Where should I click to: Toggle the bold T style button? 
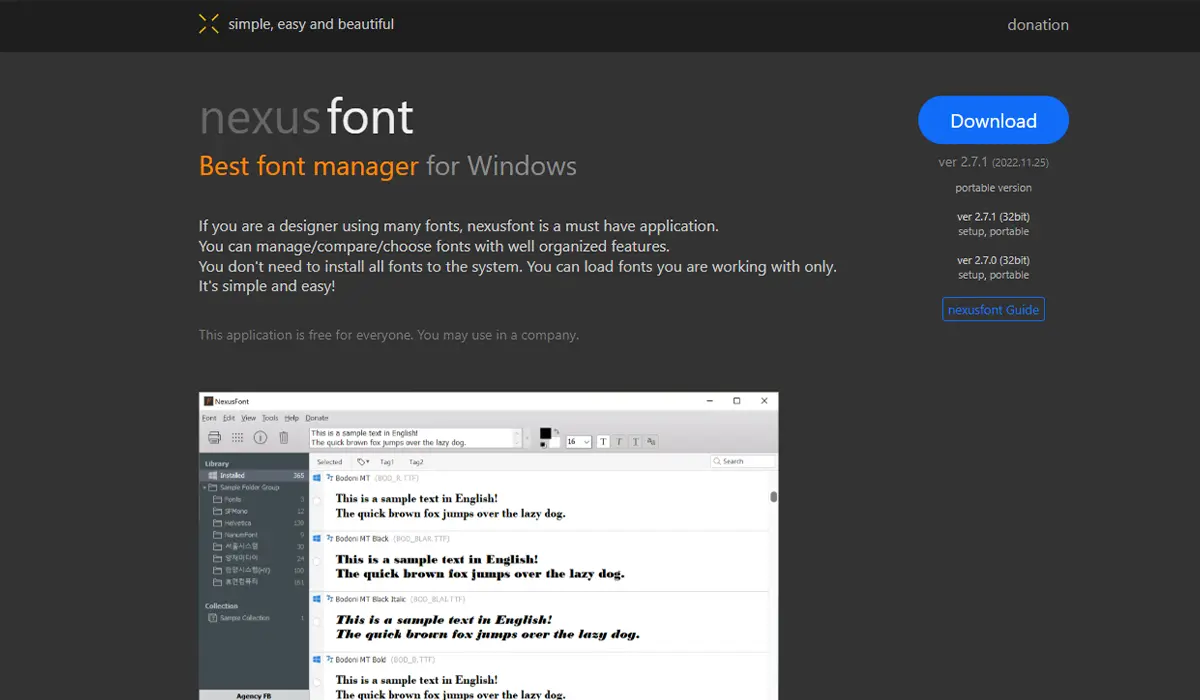(x=603, y=441)
